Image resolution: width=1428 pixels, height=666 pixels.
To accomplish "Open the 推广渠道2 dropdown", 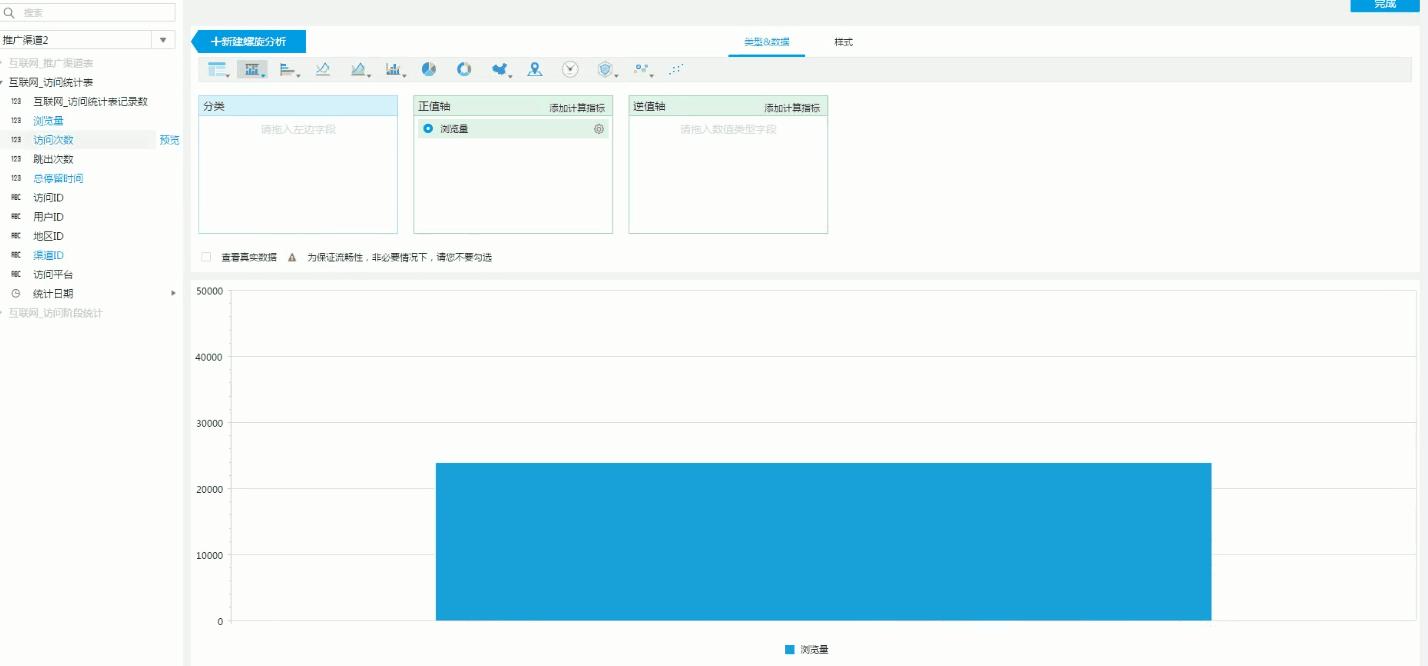I will 162,40.
